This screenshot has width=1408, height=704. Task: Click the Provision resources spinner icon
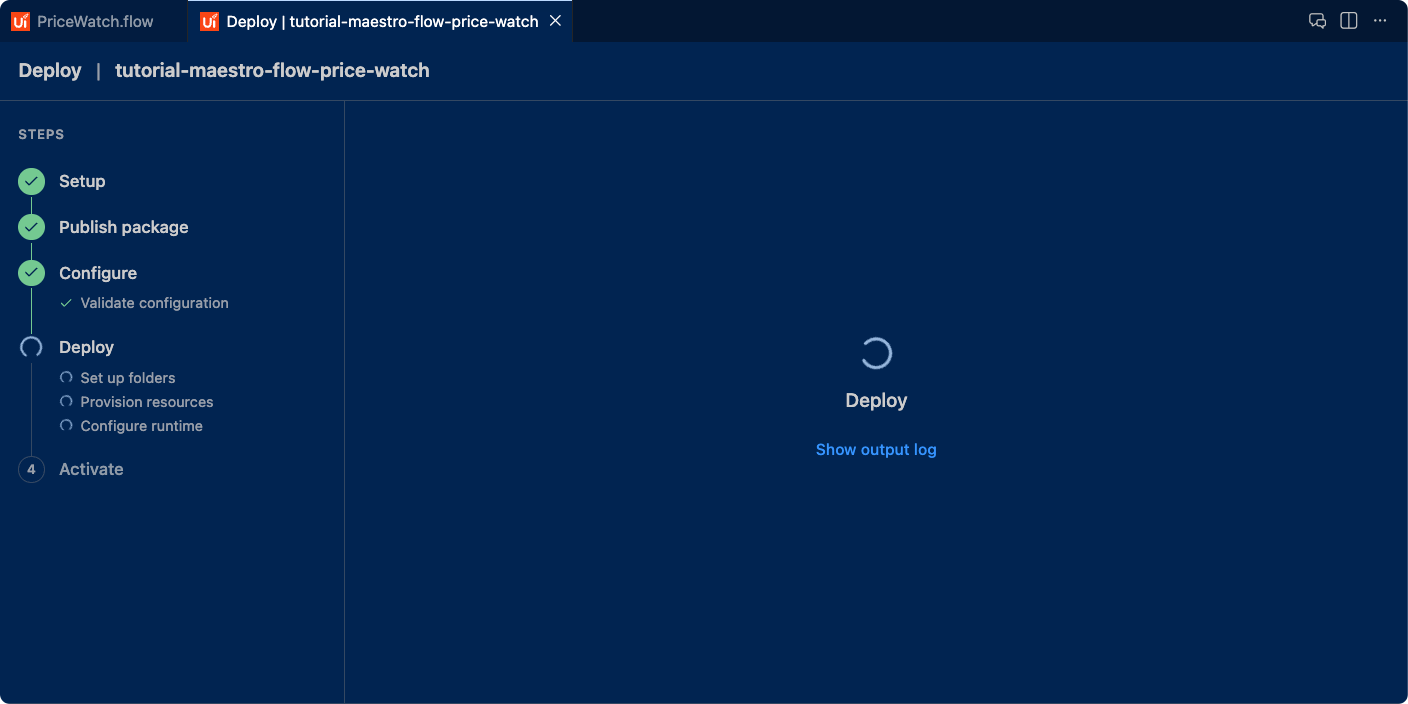click(66, 402)
